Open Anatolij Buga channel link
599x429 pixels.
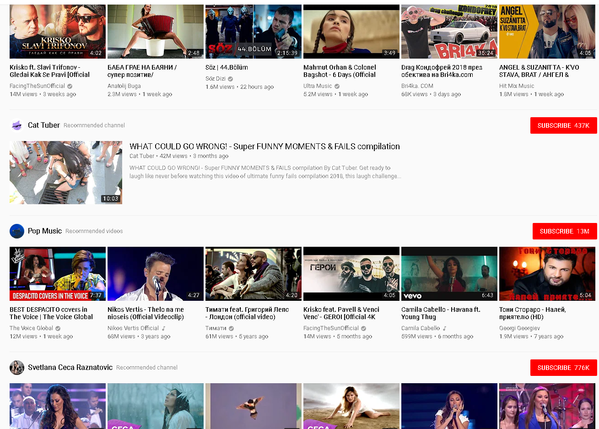coord(124,86)
